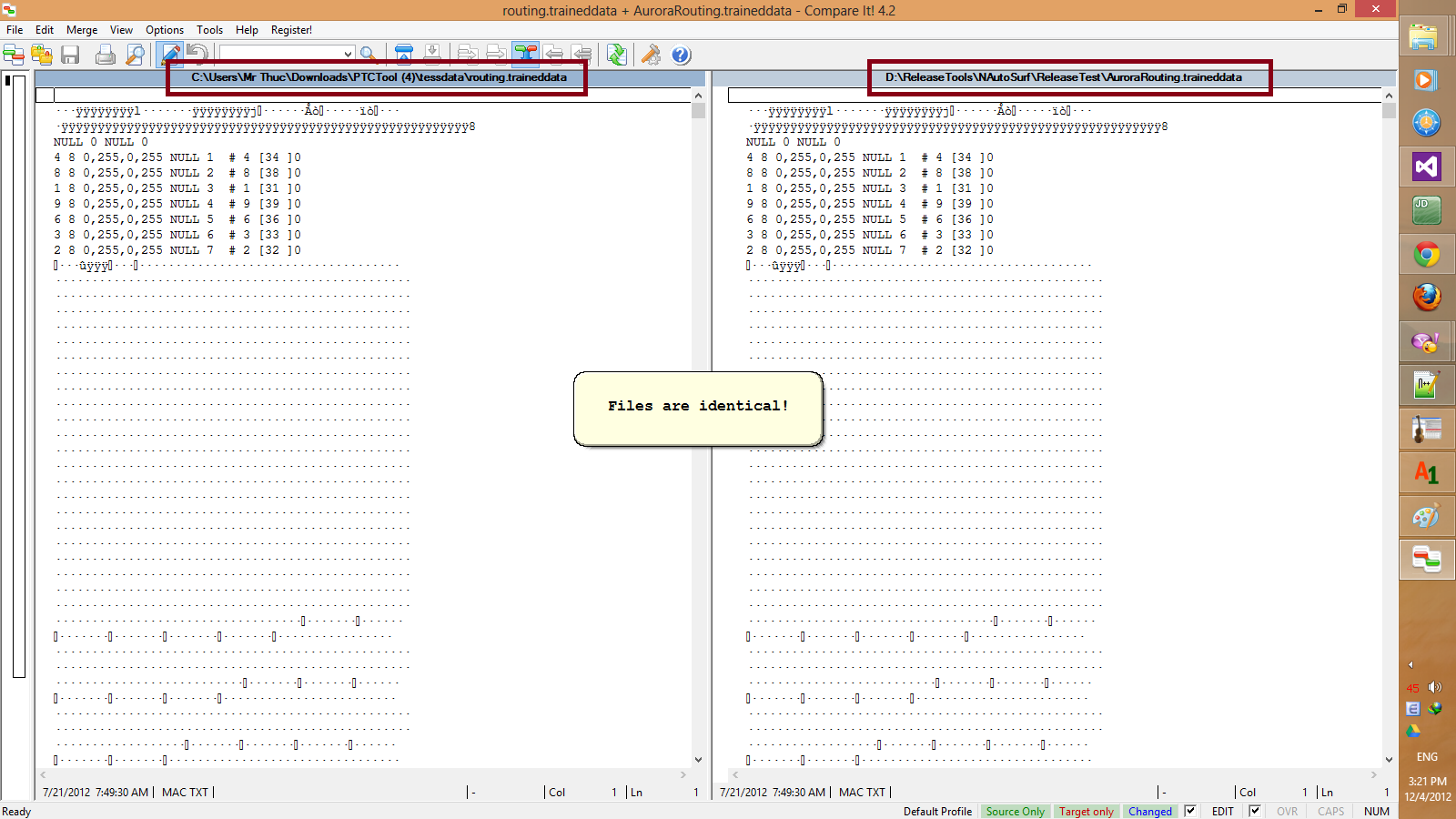Click the right pane horizontal scroll left arrow
The width and height of the screenshot is (1456, 819).
click(735, 774)
